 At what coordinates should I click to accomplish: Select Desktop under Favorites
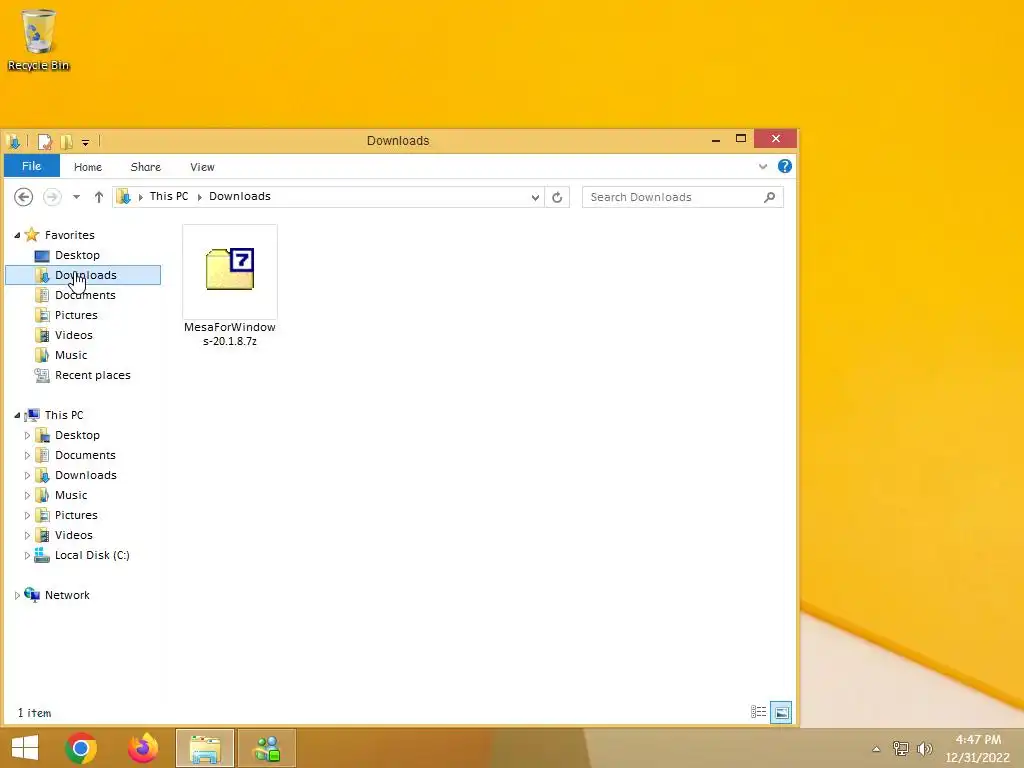point(77,255)
